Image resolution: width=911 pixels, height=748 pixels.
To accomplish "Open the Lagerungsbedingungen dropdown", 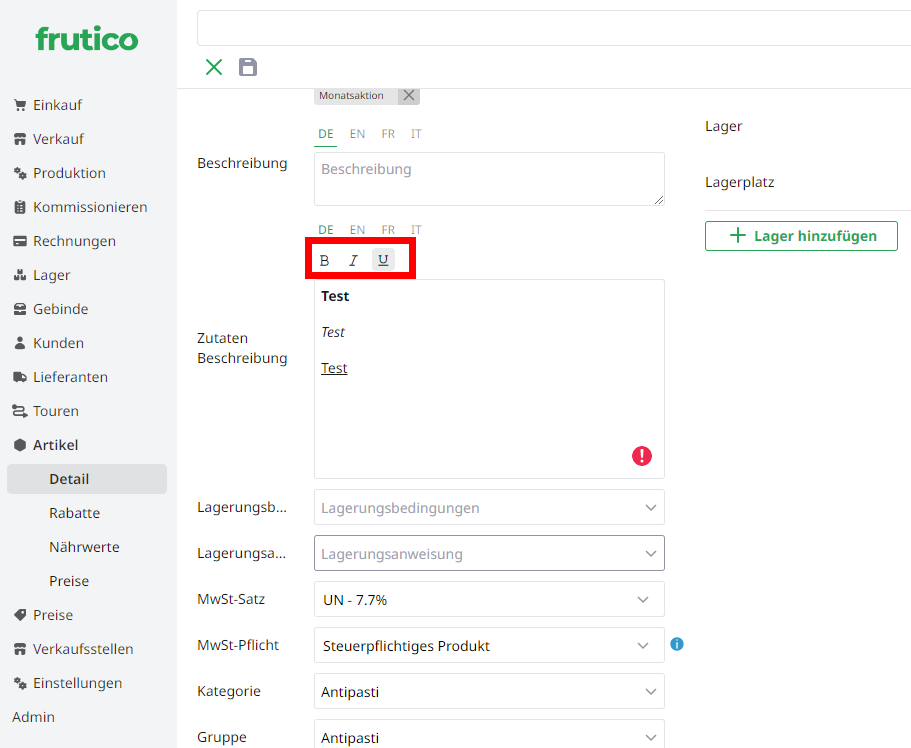I will (x=489, y=507).
